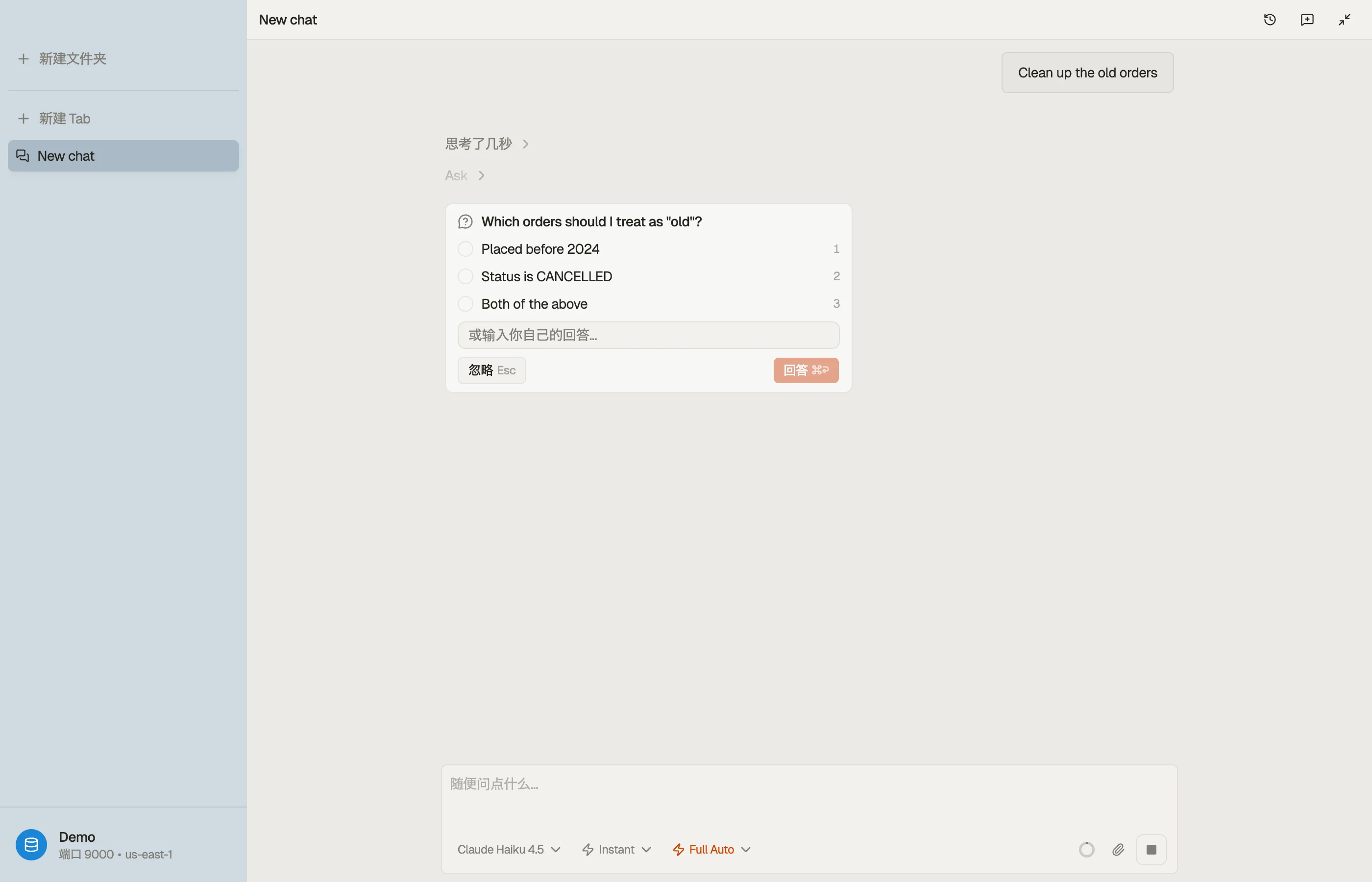Expand the 思考了几秒 thinking section
Image resolution: width=1372 pixels, height=882 pixels.
pos(487,144)
